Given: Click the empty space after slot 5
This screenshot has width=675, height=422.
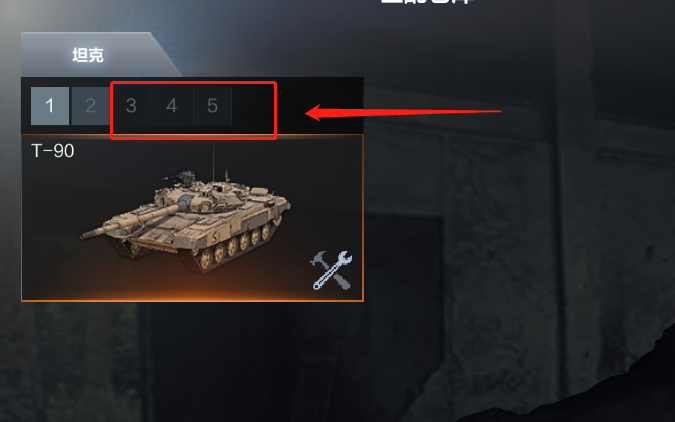Looking at the screenshot, I should (x=253, y=106).
